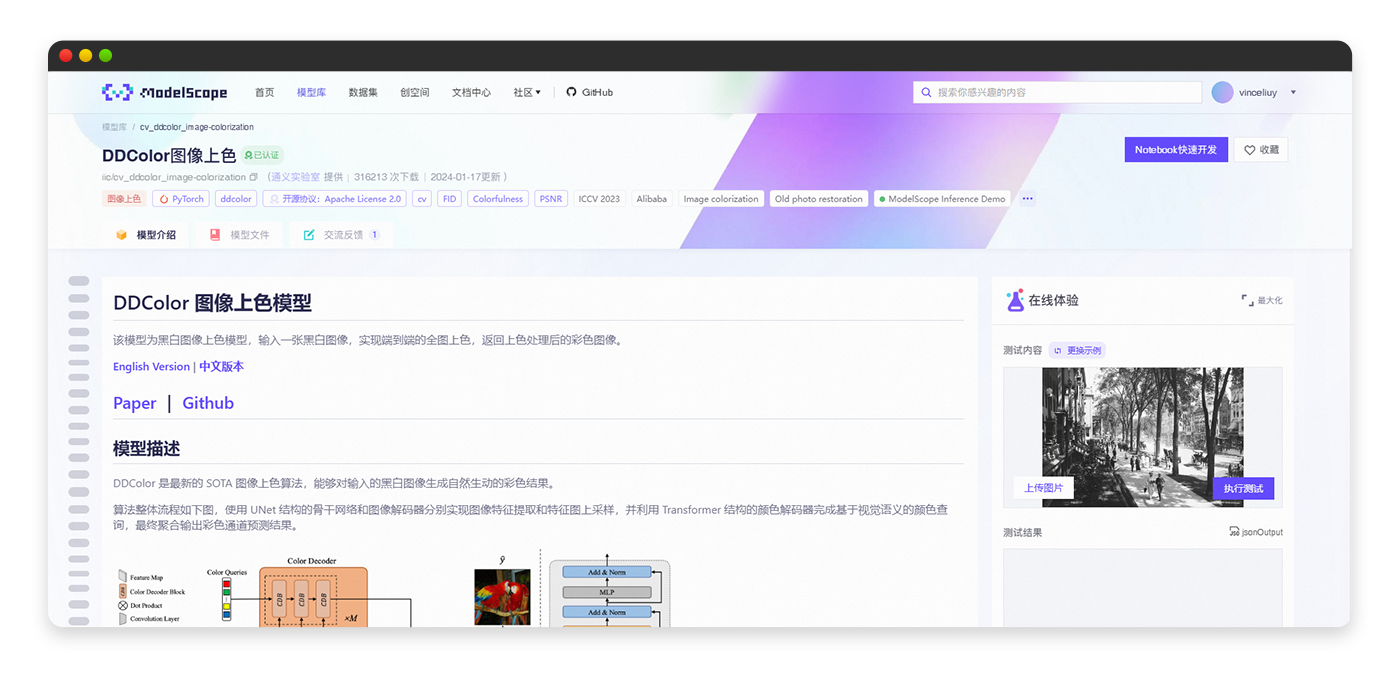Click the 最大化 maximize panel button
Image resolution: width=1400 pixels, height=700 pixels.
[1262, 300]
